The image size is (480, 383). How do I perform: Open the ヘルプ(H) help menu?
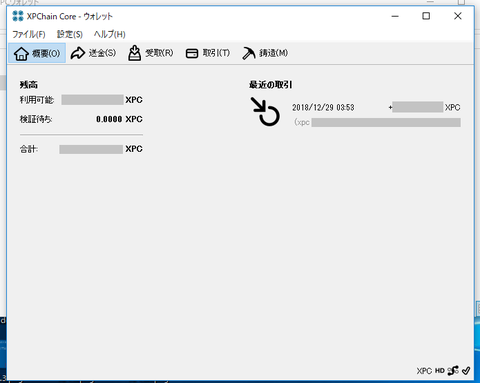click(x=109, y=34)
